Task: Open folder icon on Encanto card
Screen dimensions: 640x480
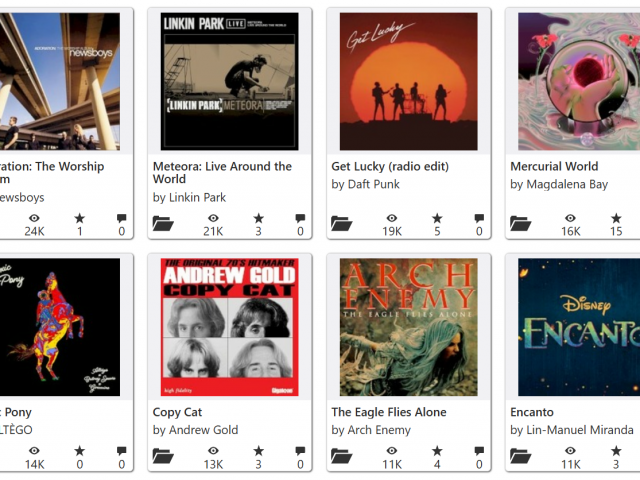Action: 520,456
